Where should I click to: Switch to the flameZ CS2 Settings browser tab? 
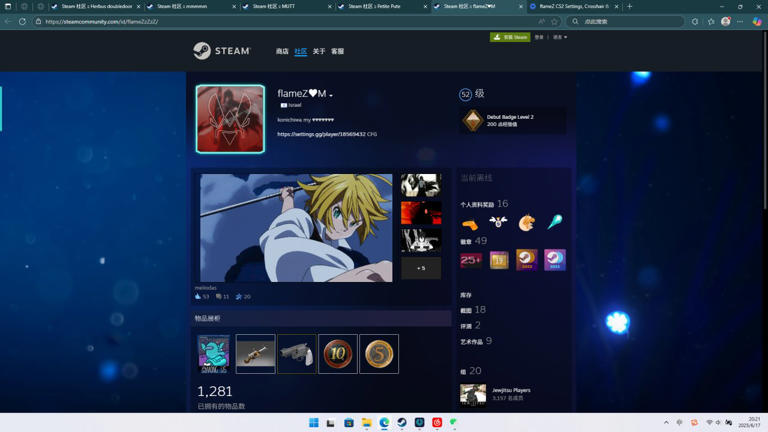pos(573,6)
